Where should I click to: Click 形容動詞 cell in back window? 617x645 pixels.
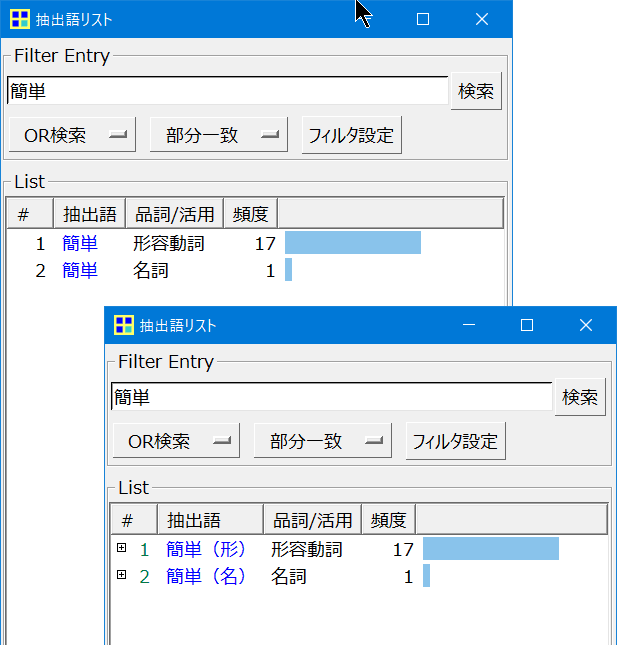(x=169, y=243)
